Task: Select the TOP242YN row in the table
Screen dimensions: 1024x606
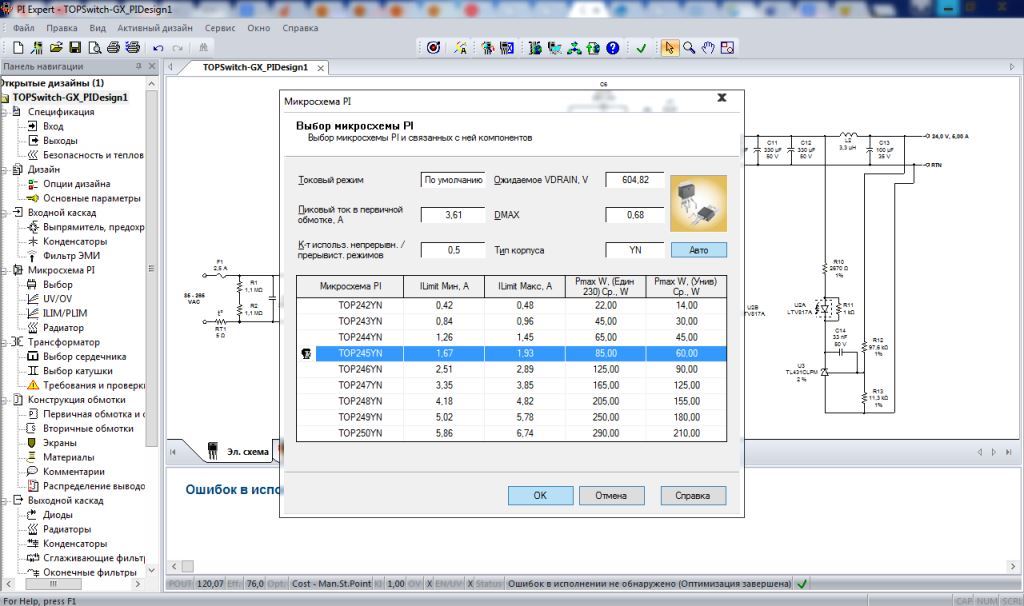Action: click(511, 305)
